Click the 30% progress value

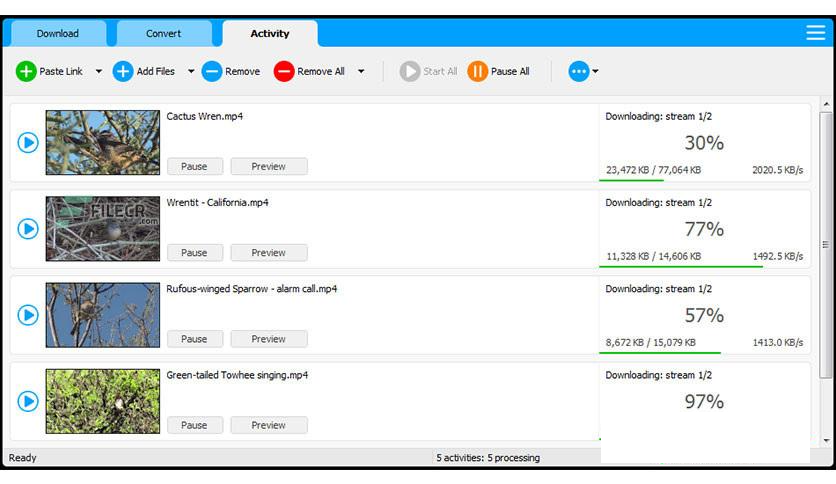tap(704, 143)
